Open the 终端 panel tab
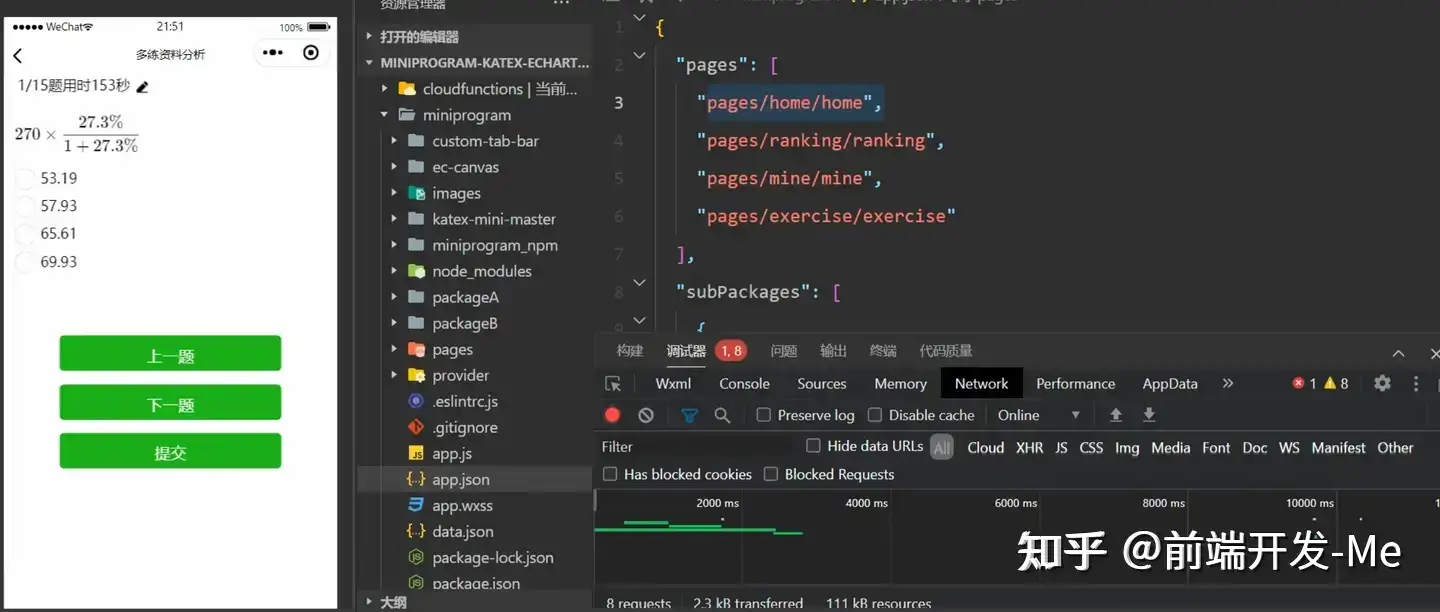 pos(883,351)
